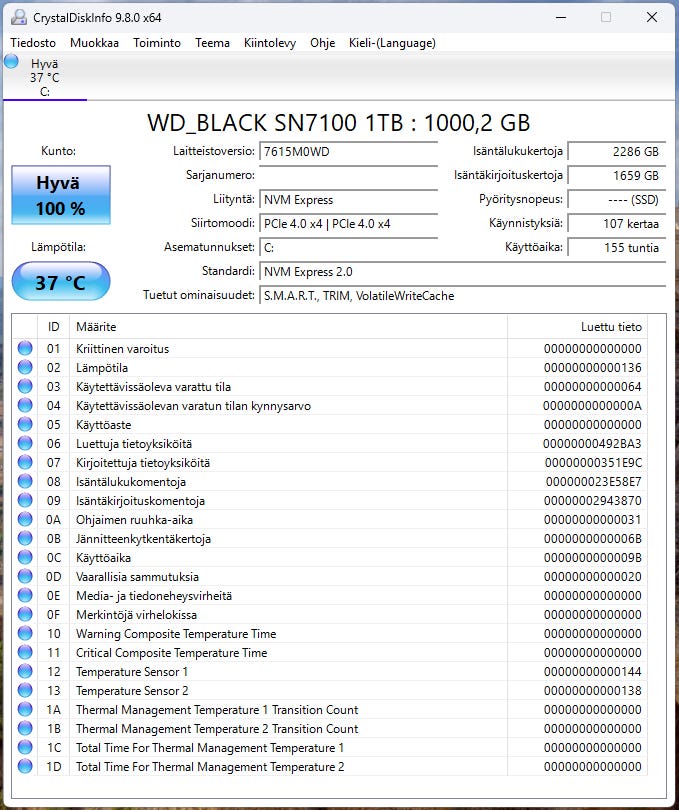Click status orb for Käyttöaika row 0C
This screenshot has width=679, height=810.
25,557
